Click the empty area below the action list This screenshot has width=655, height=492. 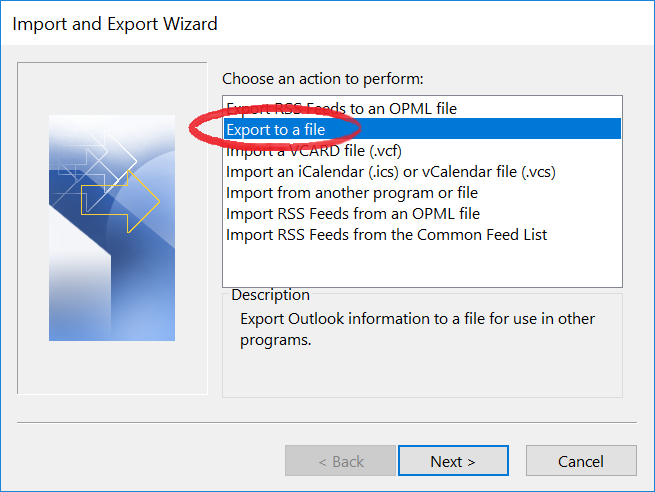(422, 266)
